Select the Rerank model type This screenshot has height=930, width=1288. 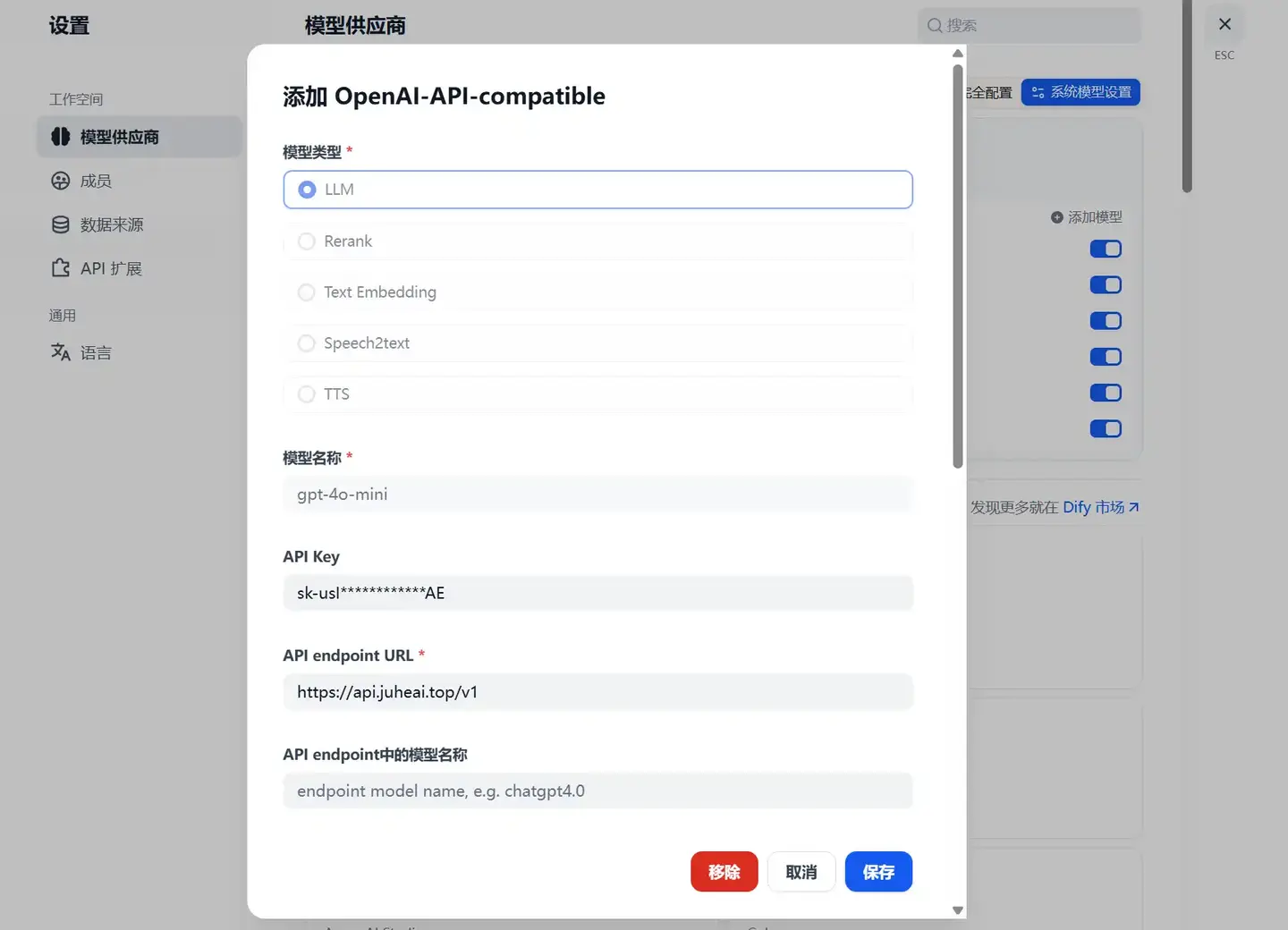click(597, 241)
